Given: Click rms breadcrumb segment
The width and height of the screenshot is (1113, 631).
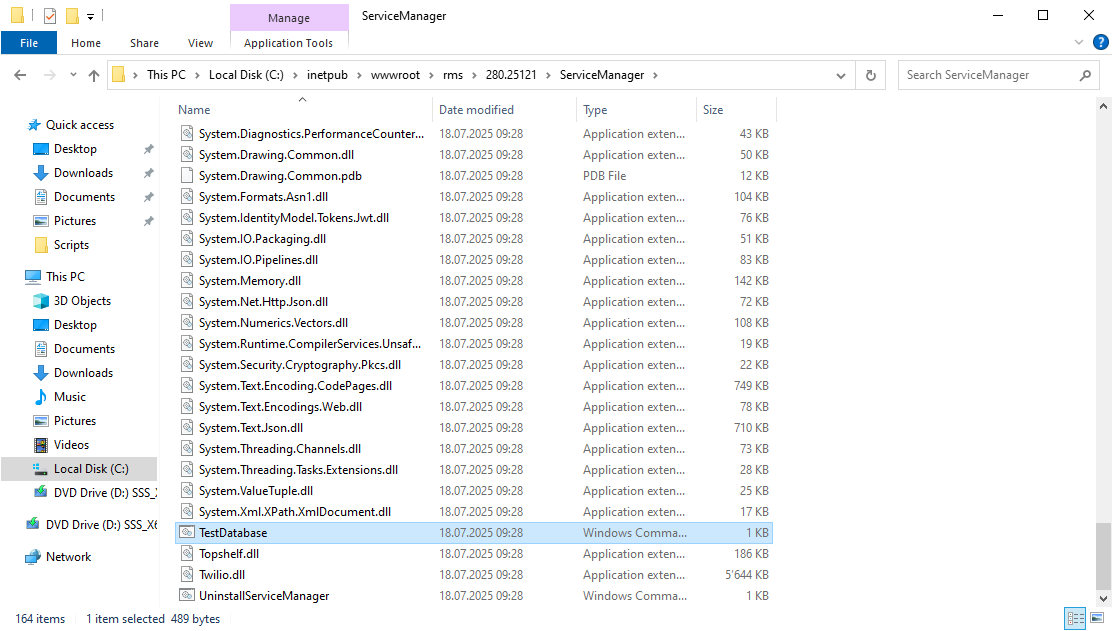Looking at the screenshot, I should point(453,75).
